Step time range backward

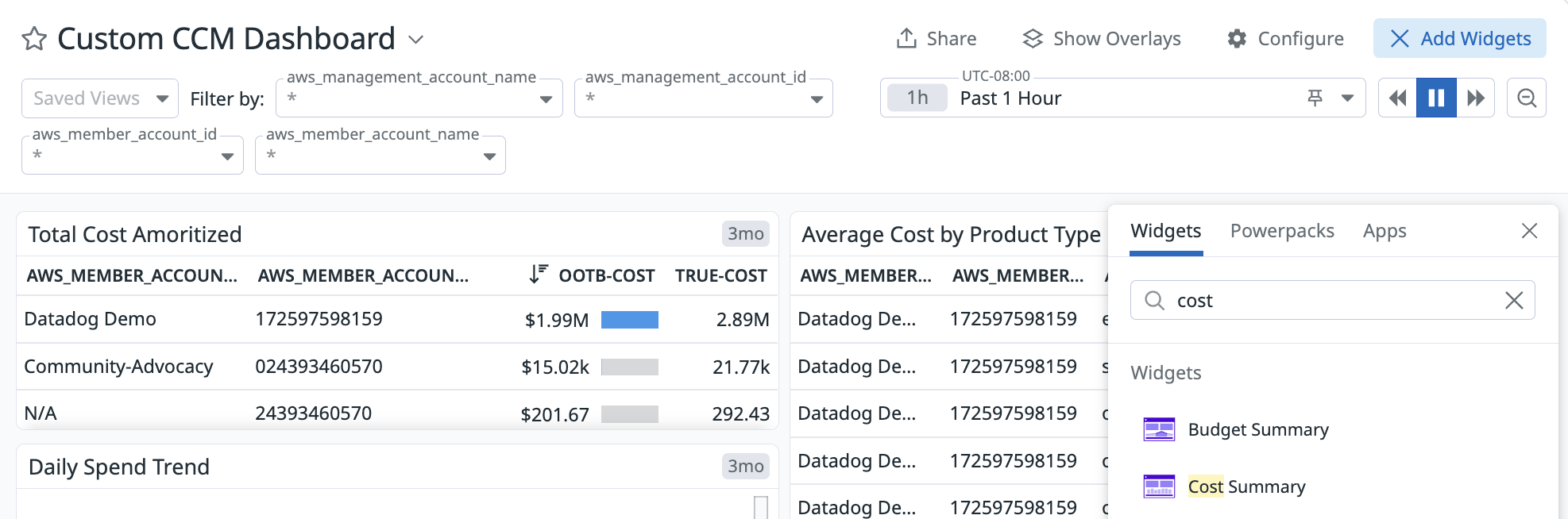coord(1397,98)
